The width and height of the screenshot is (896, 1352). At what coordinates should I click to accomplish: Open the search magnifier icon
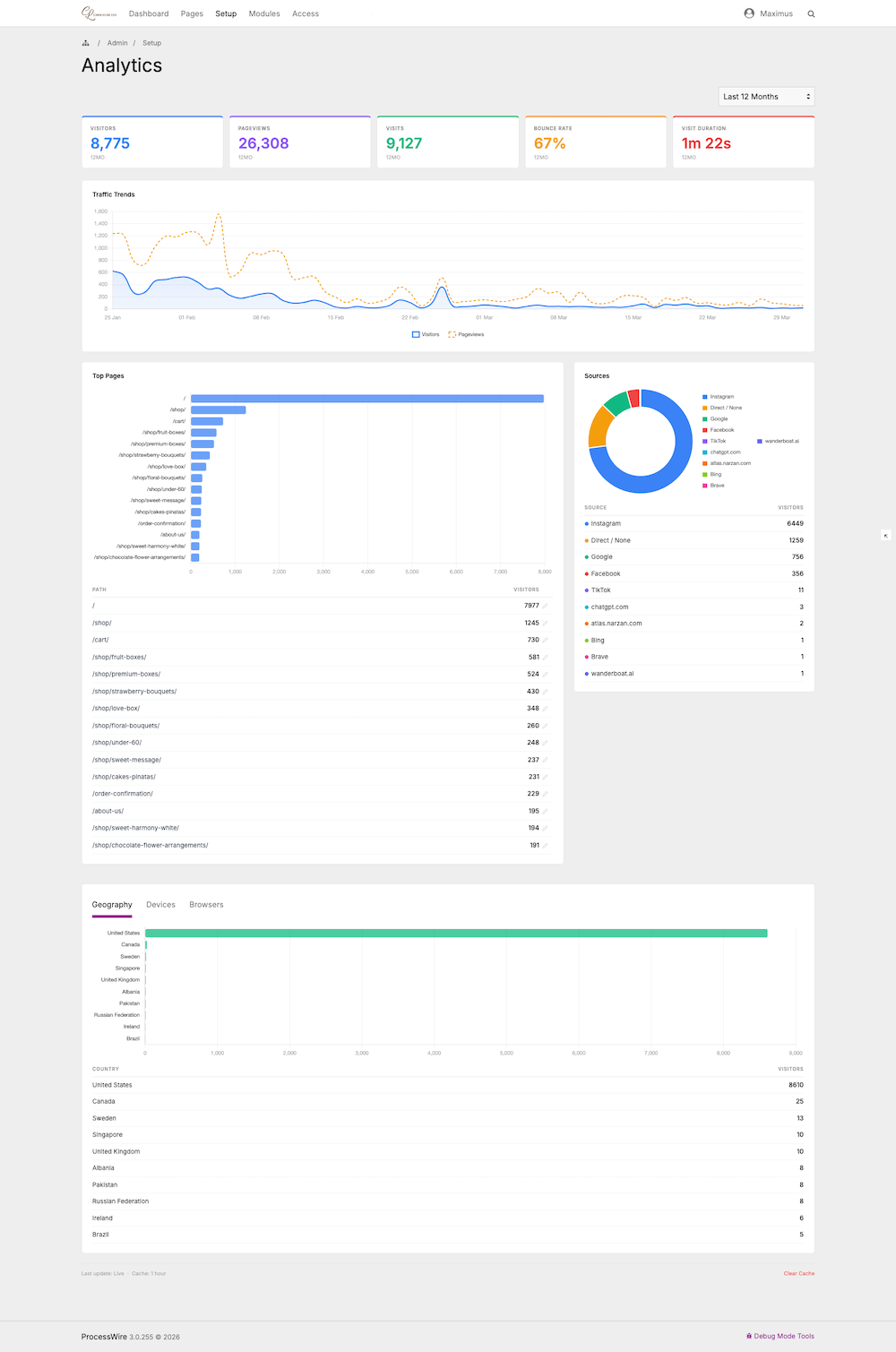[811, 14]
